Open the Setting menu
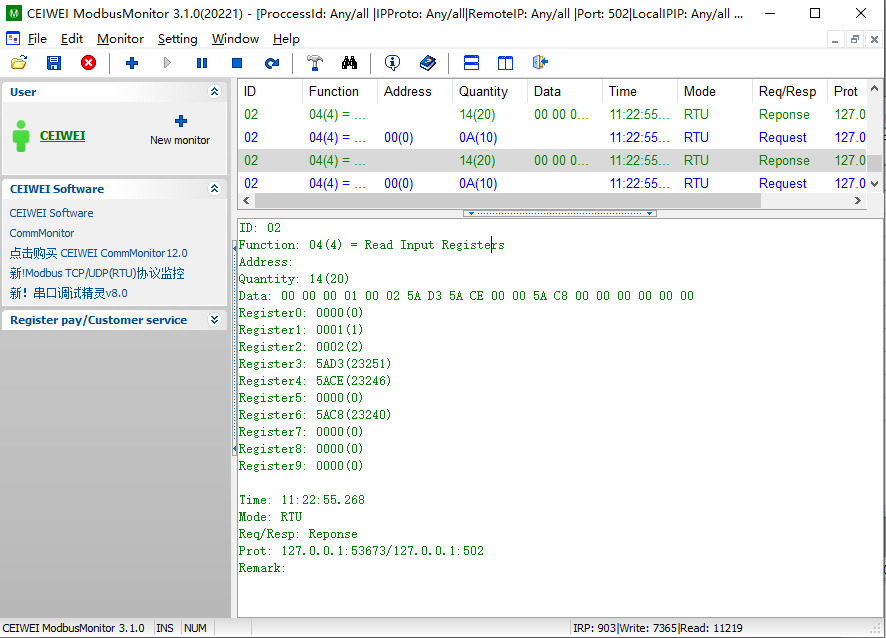This screenshot has height=638, width=886. coord(177,39)
